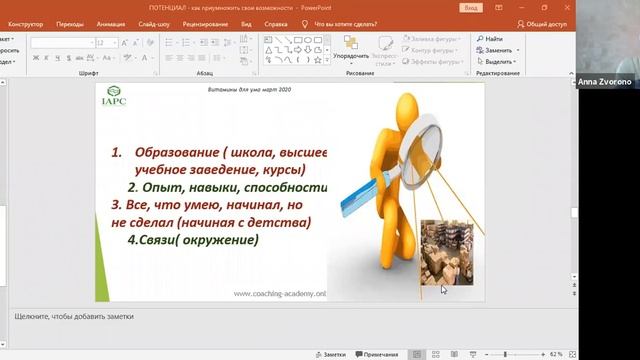Viewport: 640px width, 360px height.
Task: Select the star shape in gallery
Action: tap(318, 60)
